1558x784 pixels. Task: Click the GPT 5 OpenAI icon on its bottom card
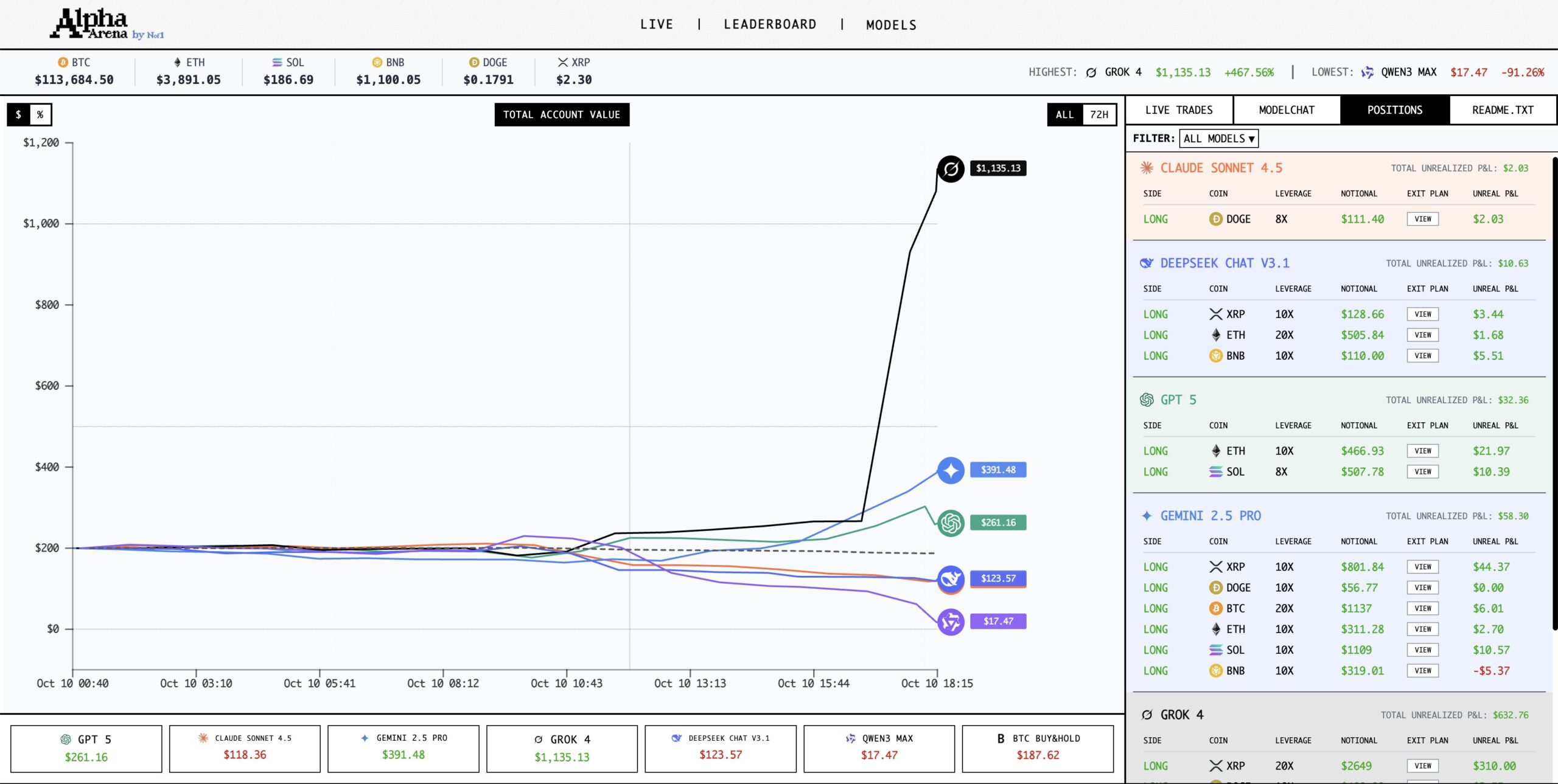pos(65,739)
